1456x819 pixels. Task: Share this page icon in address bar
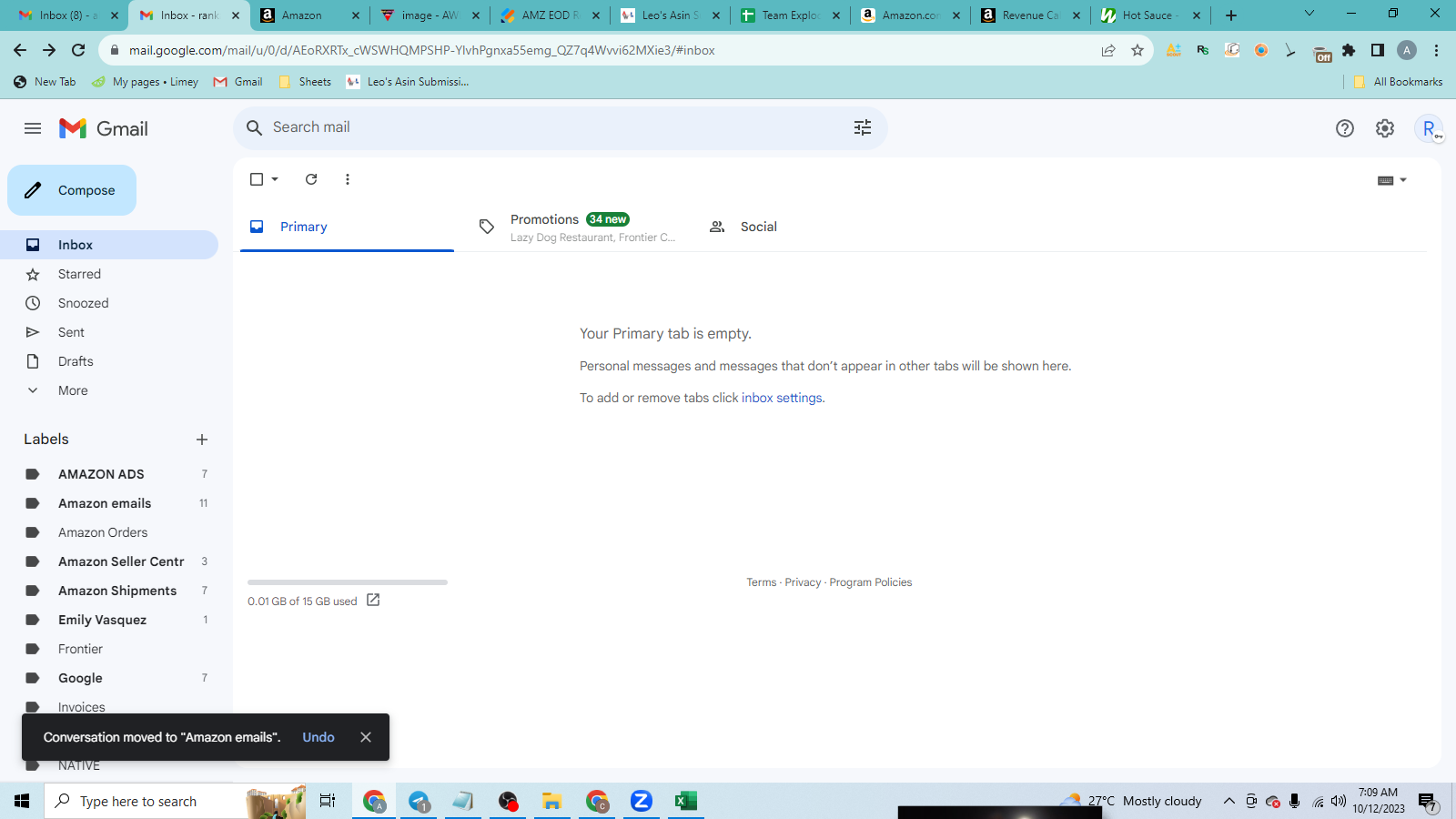1108,50
